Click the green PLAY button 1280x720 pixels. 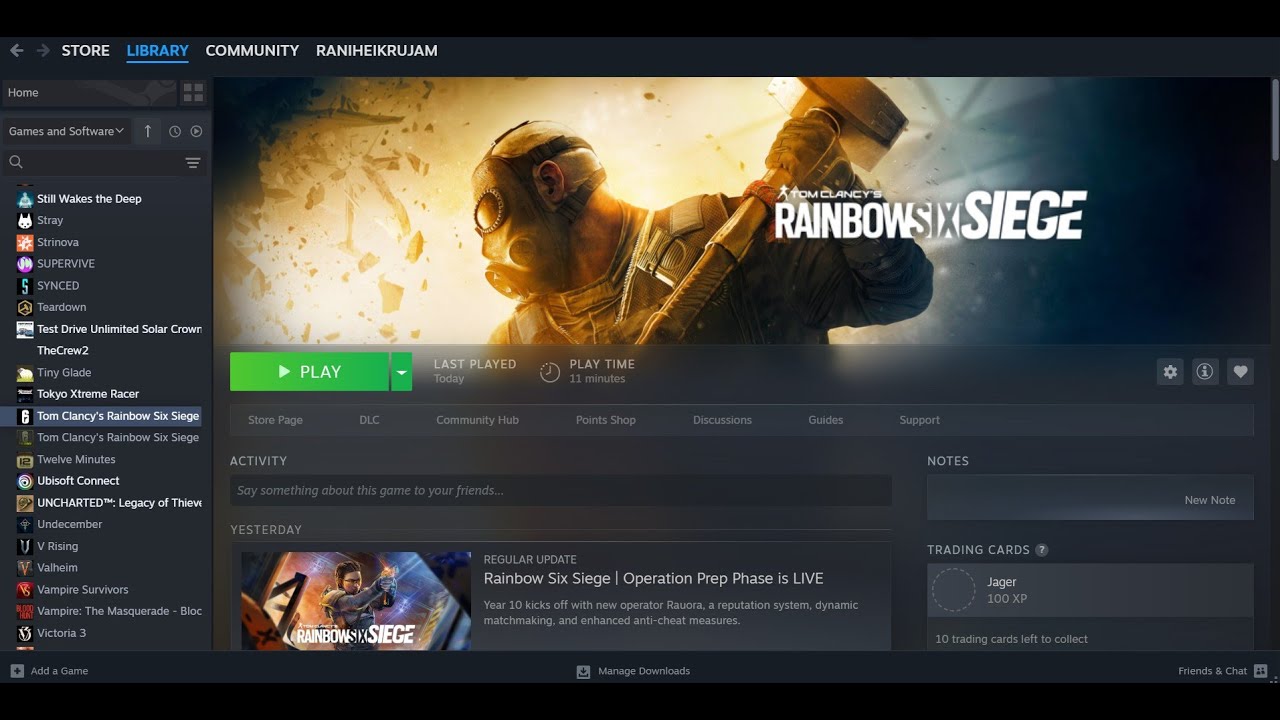(309, 372)
